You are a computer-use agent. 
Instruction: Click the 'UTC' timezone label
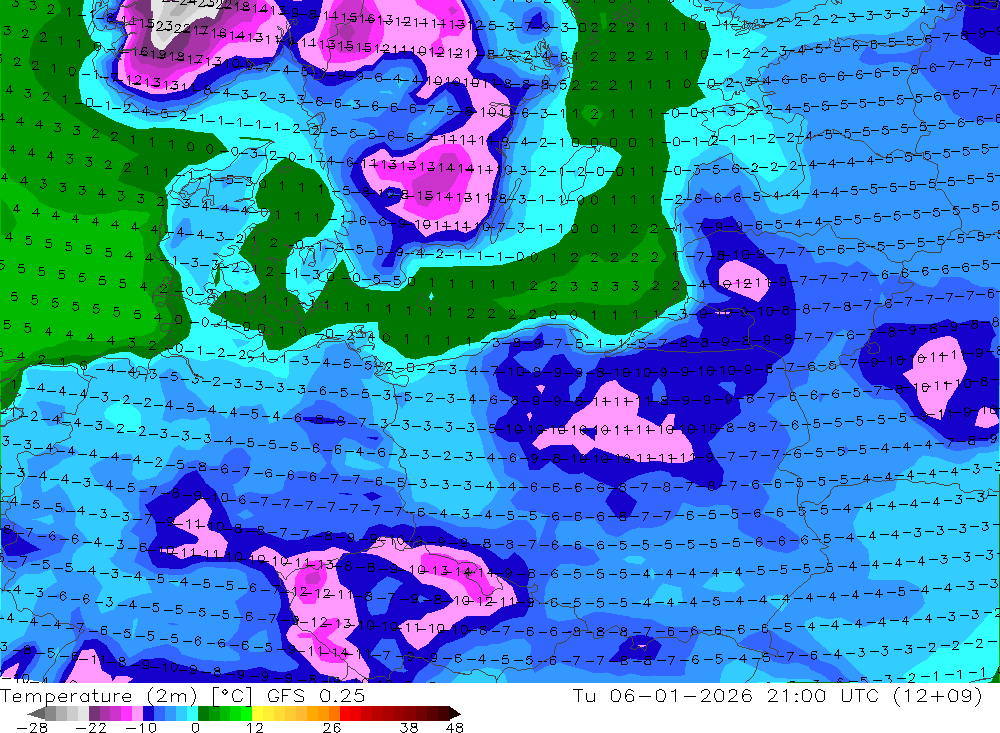(860, 695)
